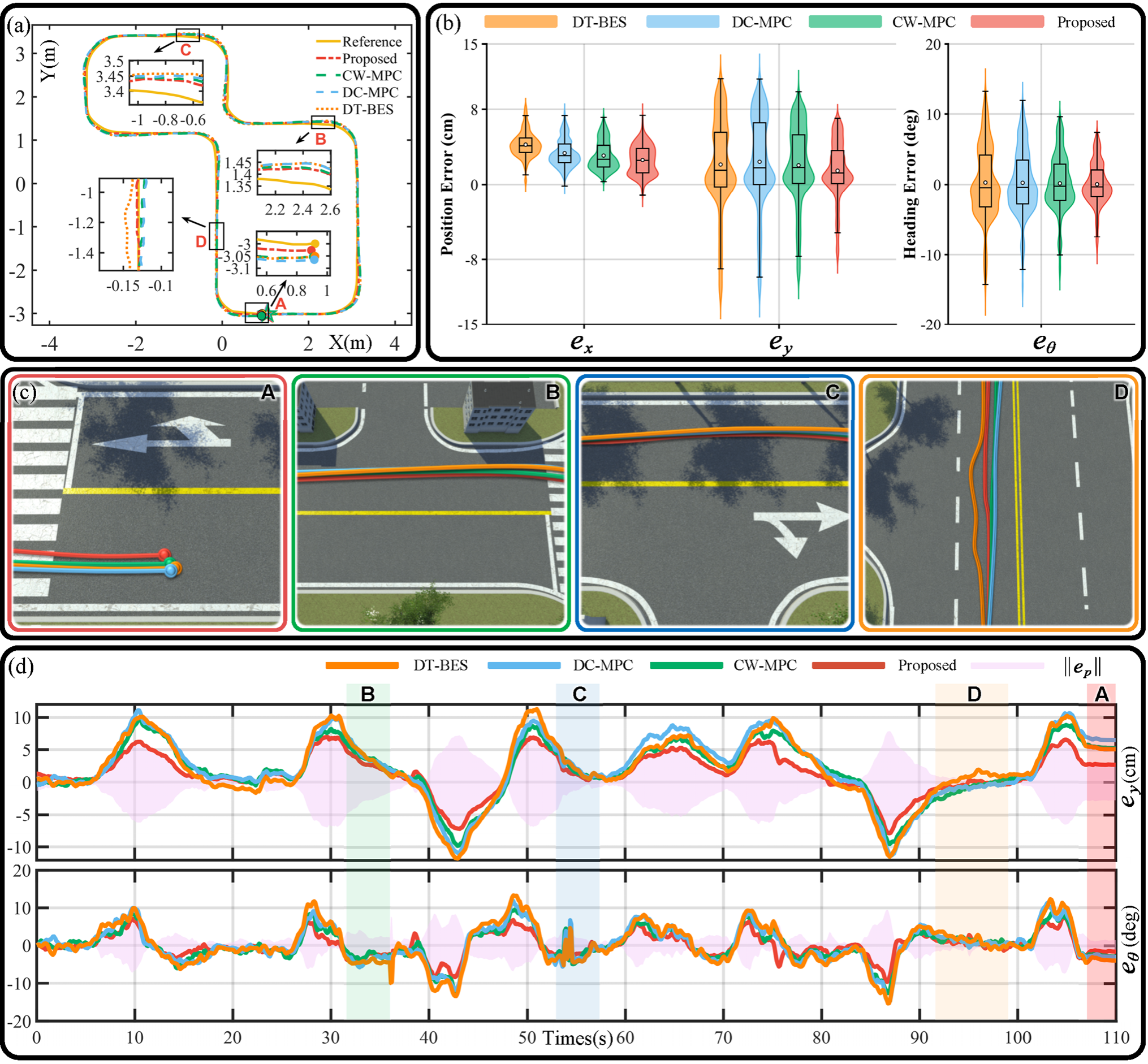Open thumbnail A with left-turn arrow road

pos(147,502)
